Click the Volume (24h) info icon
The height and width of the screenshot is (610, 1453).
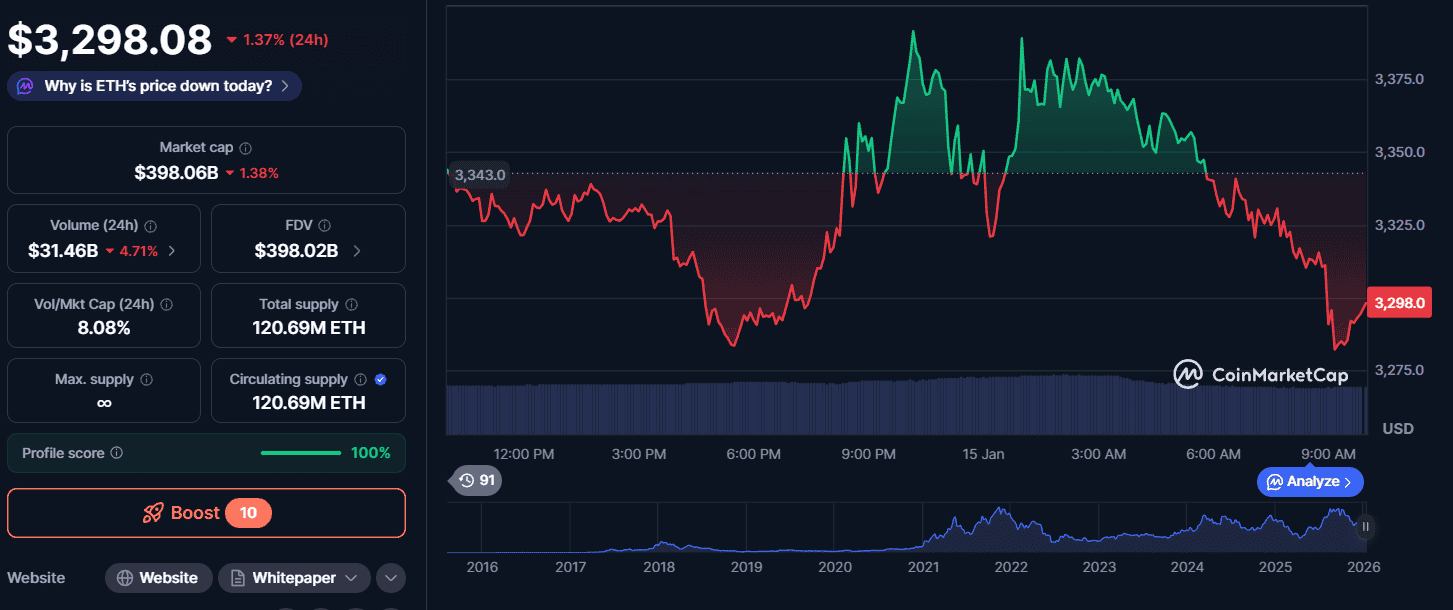[150, 226]
